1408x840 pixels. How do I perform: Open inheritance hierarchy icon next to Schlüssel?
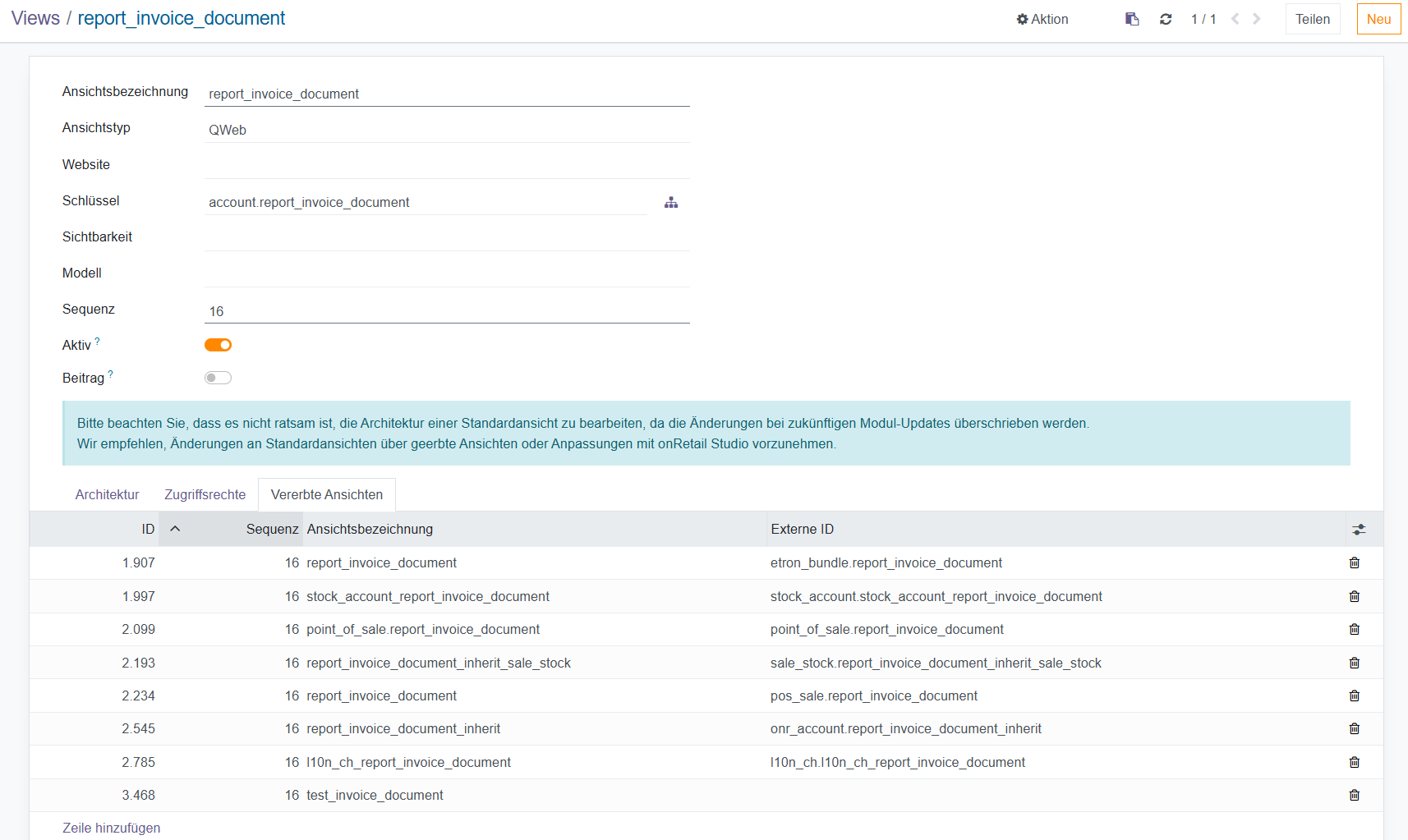671,203
